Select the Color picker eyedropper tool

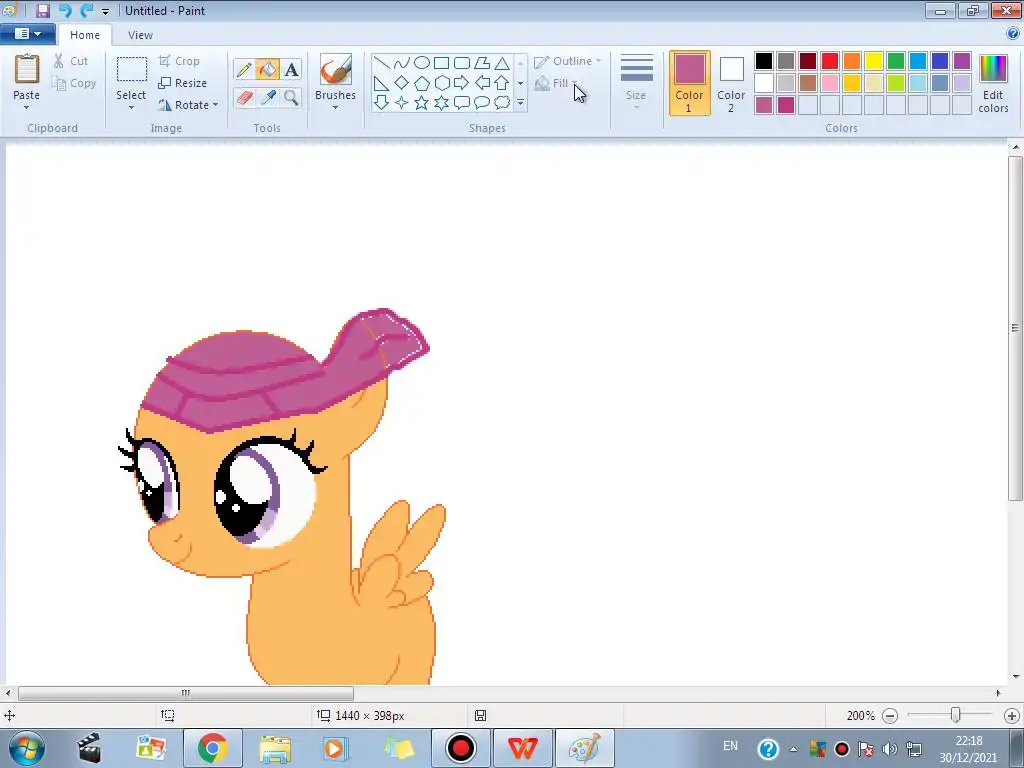[267, 97]
